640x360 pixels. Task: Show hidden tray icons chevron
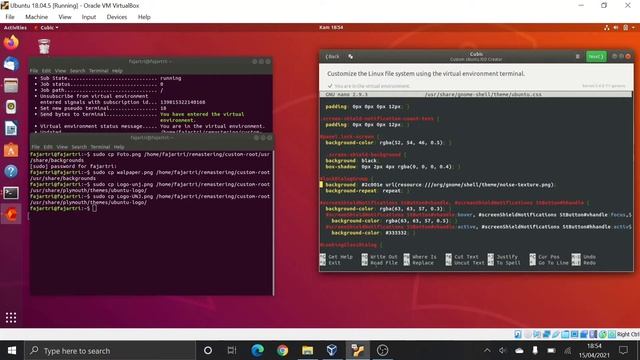487,350
